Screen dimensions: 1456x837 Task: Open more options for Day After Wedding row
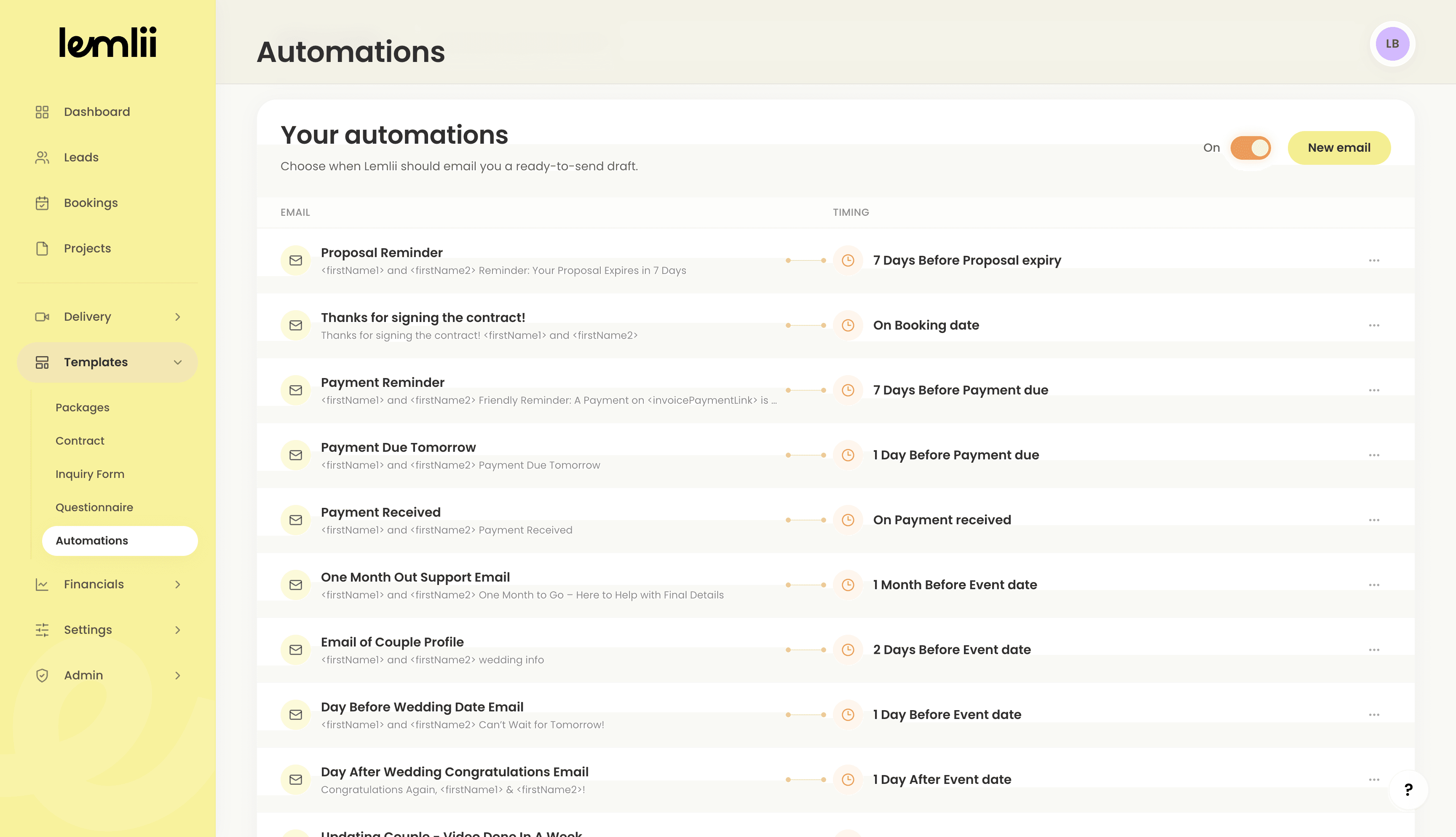1374,780
